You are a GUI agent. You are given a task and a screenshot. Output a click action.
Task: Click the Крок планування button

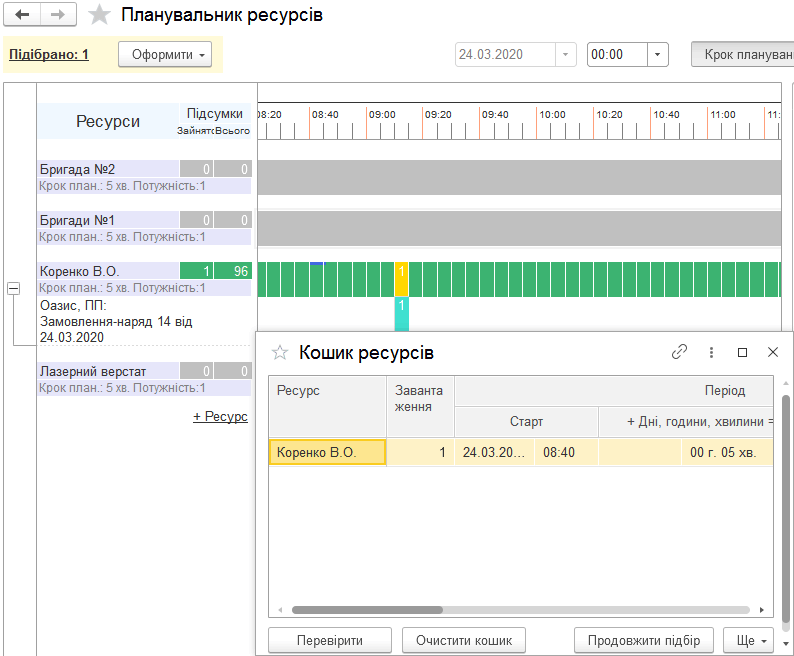(742, 54)
